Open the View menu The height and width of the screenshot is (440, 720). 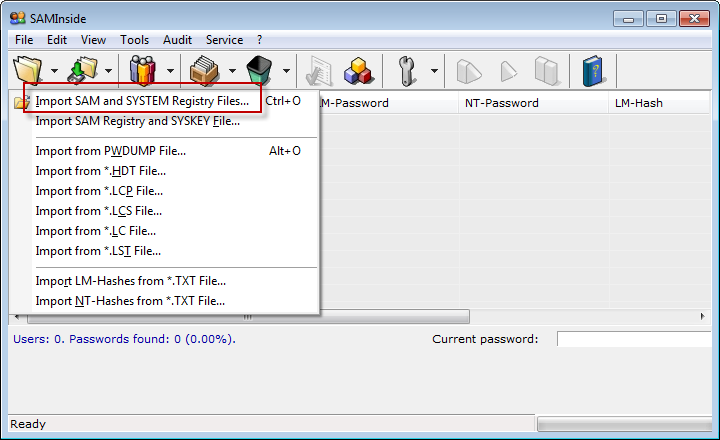coord(93,40)
